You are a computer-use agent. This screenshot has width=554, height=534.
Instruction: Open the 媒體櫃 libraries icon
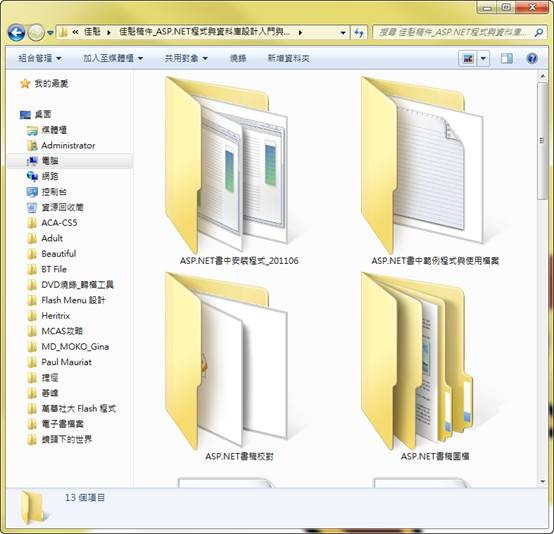click(x=32, y=130)
